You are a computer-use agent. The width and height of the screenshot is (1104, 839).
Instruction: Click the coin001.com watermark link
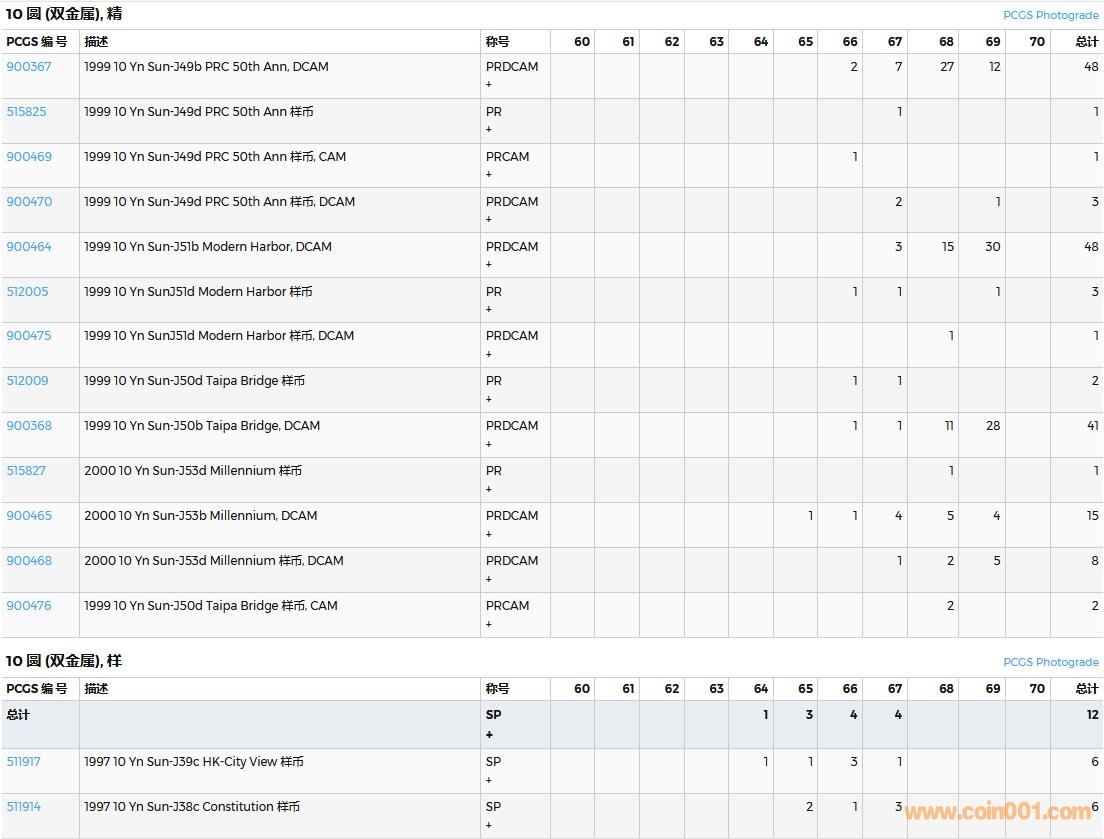click(998, 812)
